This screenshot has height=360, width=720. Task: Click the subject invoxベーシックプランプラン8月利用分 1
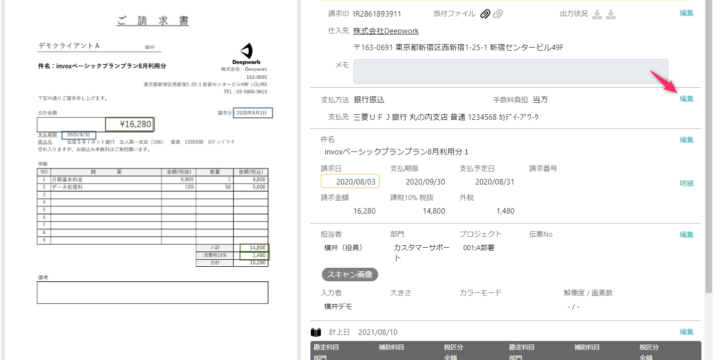coord(396,152)
